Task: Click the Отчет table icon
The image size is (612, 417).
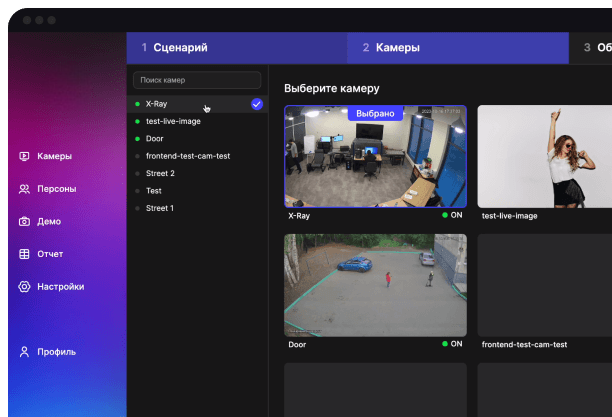Action: (25, 254)
